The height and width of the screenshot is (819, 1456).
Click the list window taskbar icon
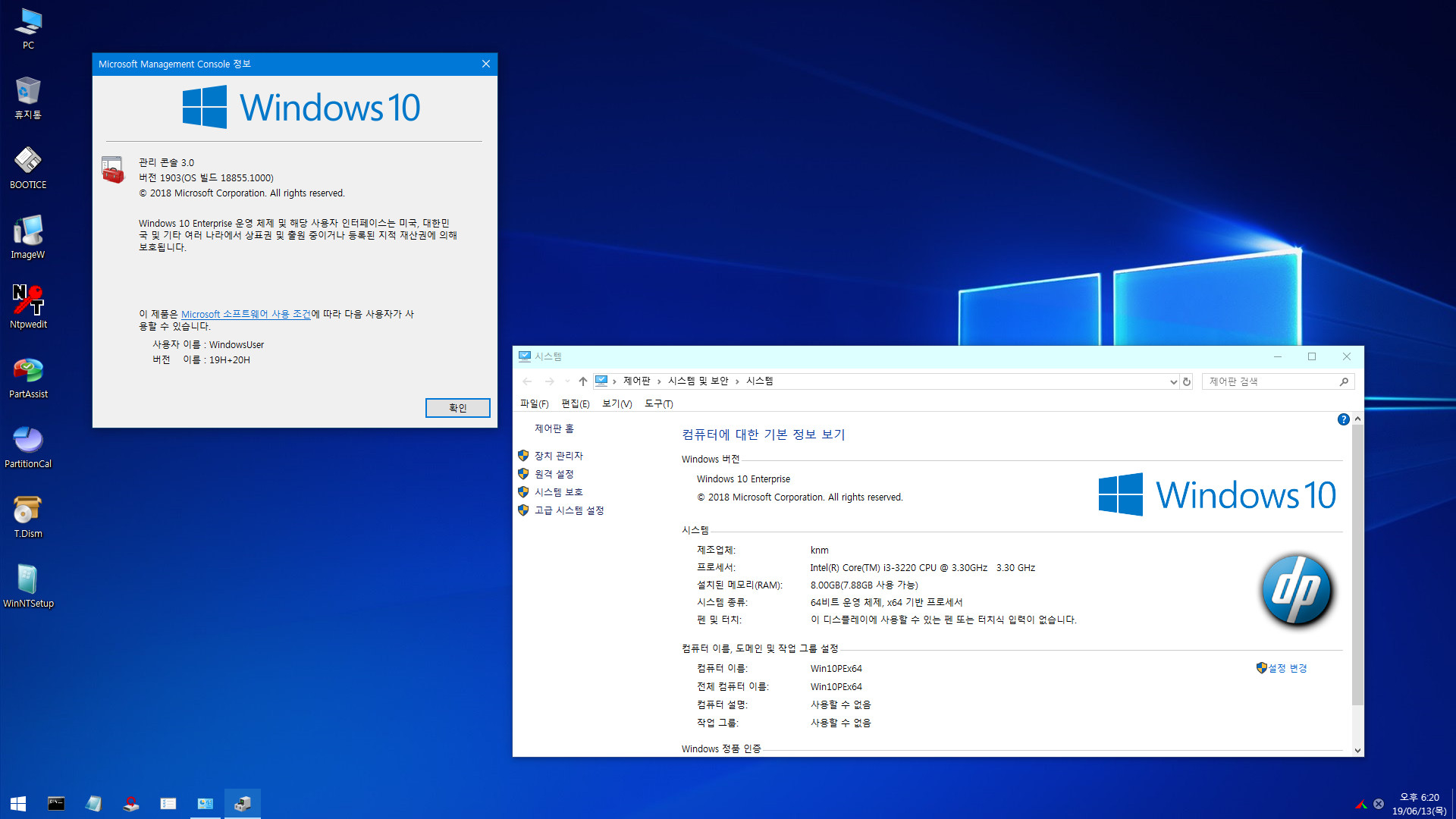click(x=168, y=803)
